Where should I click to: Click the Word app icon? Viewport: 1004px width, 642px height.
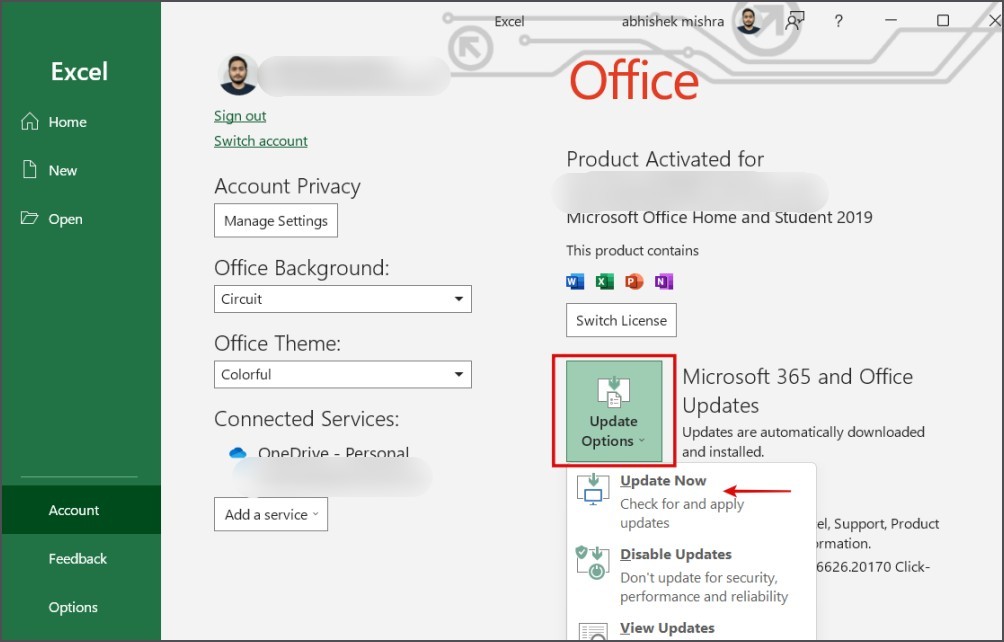coord(575,281)
